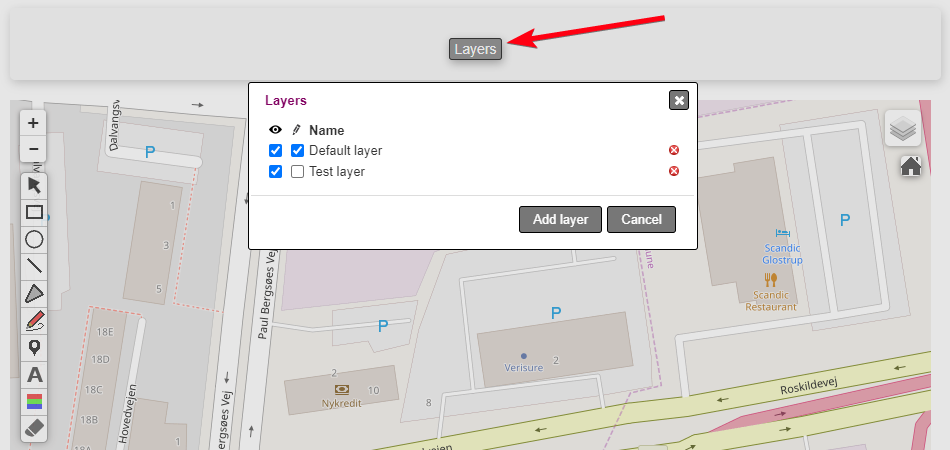Image resolution: width=950 pixels, height=450 pixels.
Task: Uncheck Default layer editing checkbox
Action: tap(297, 151)
